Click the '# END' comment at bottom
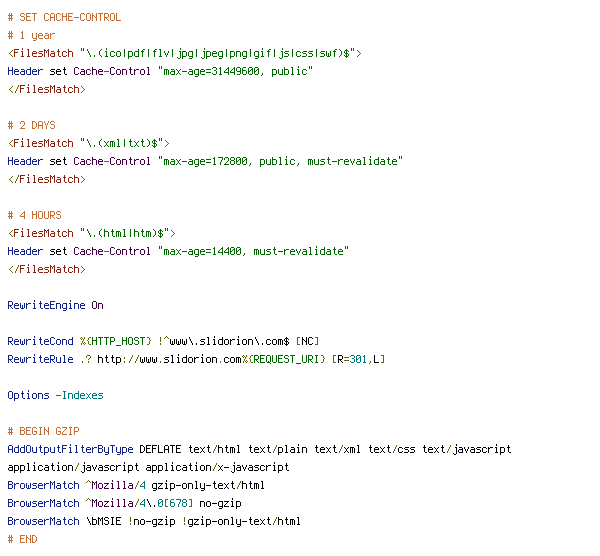Viewport: 600px width, 556px height. click(x=22, y=540)
